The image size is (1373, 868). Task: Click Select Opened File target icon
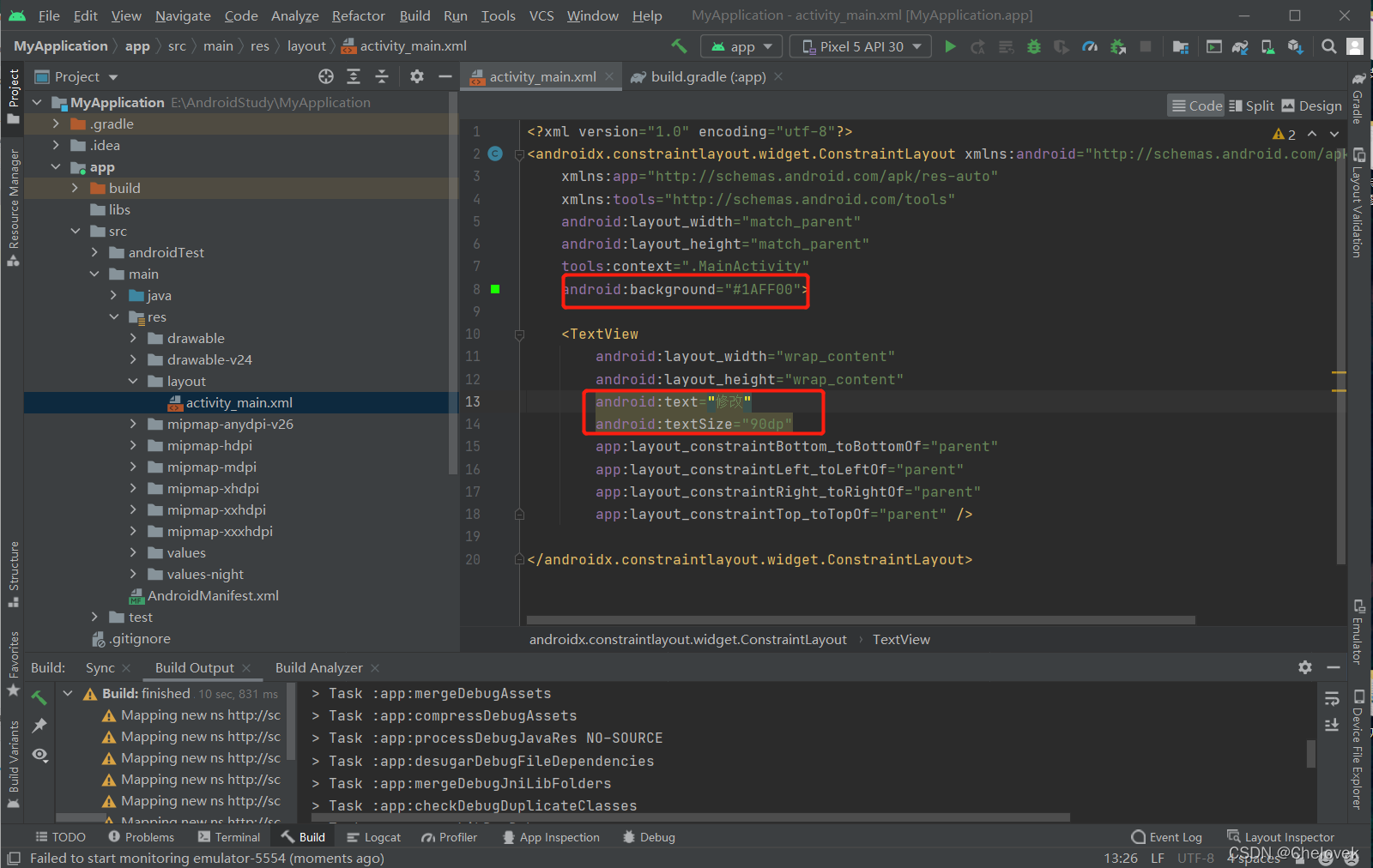coord(326,76)
